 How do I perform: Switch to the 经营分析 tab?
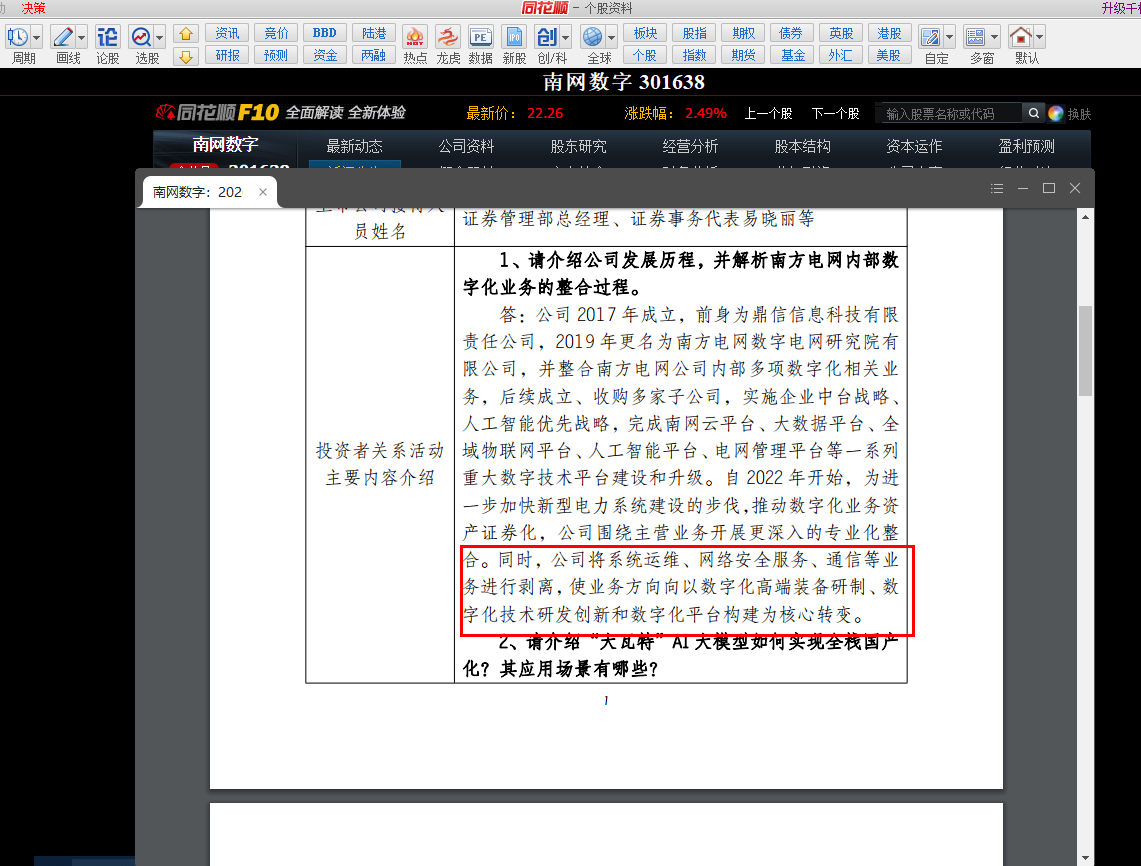click(x=691, y=146)
